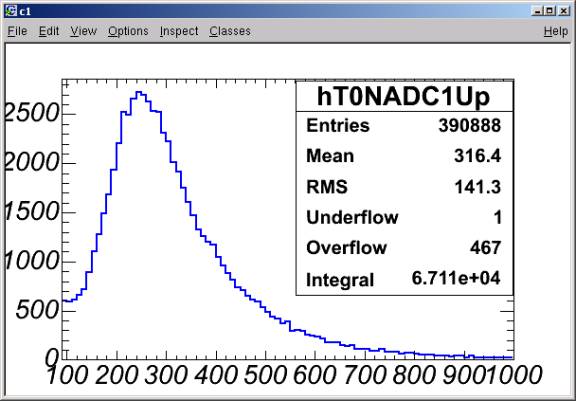Open the Inspect menu

click(x=179, y=31)
